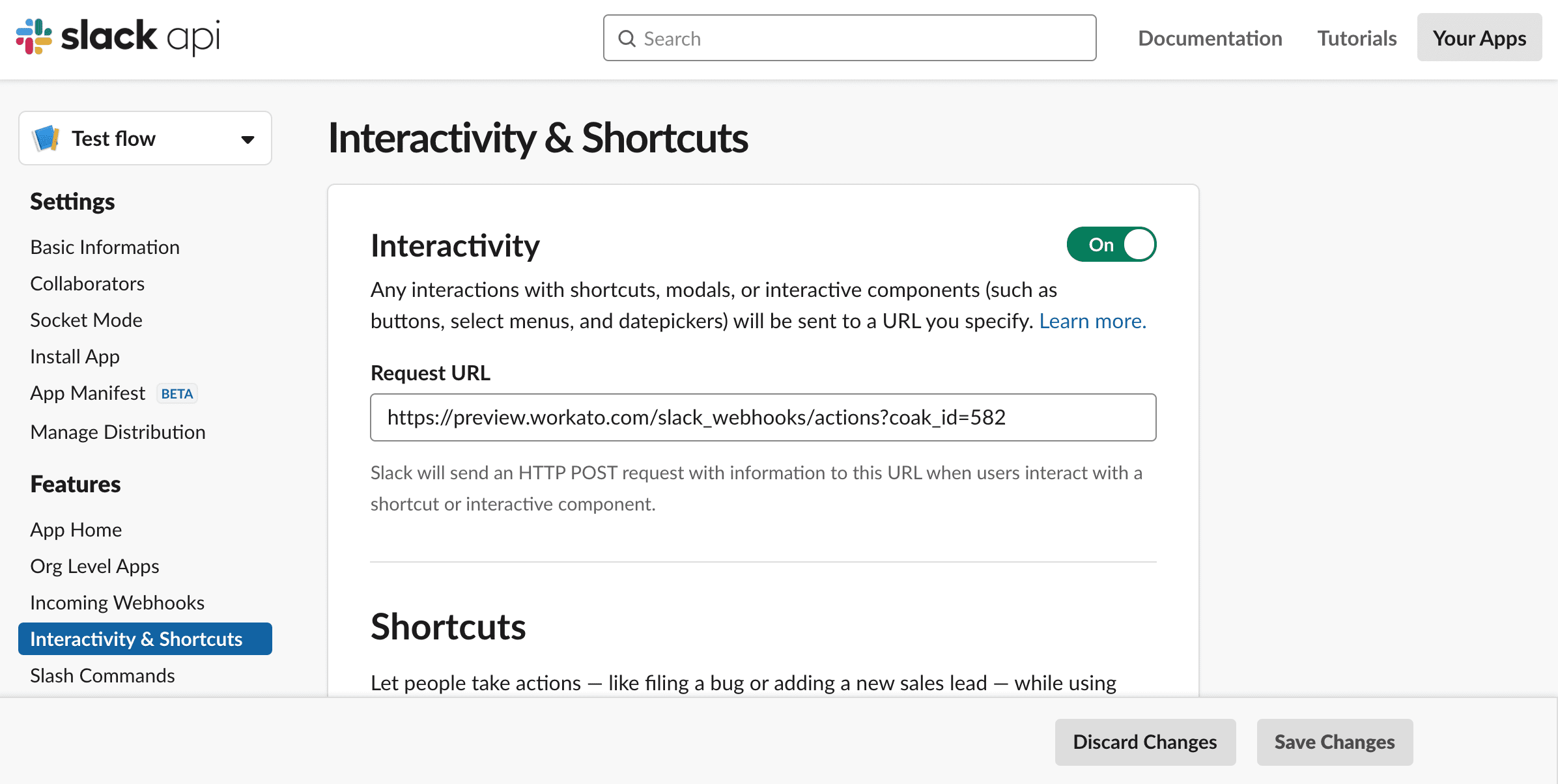Turn off the Interactivity toggle

pos(1111,245)
